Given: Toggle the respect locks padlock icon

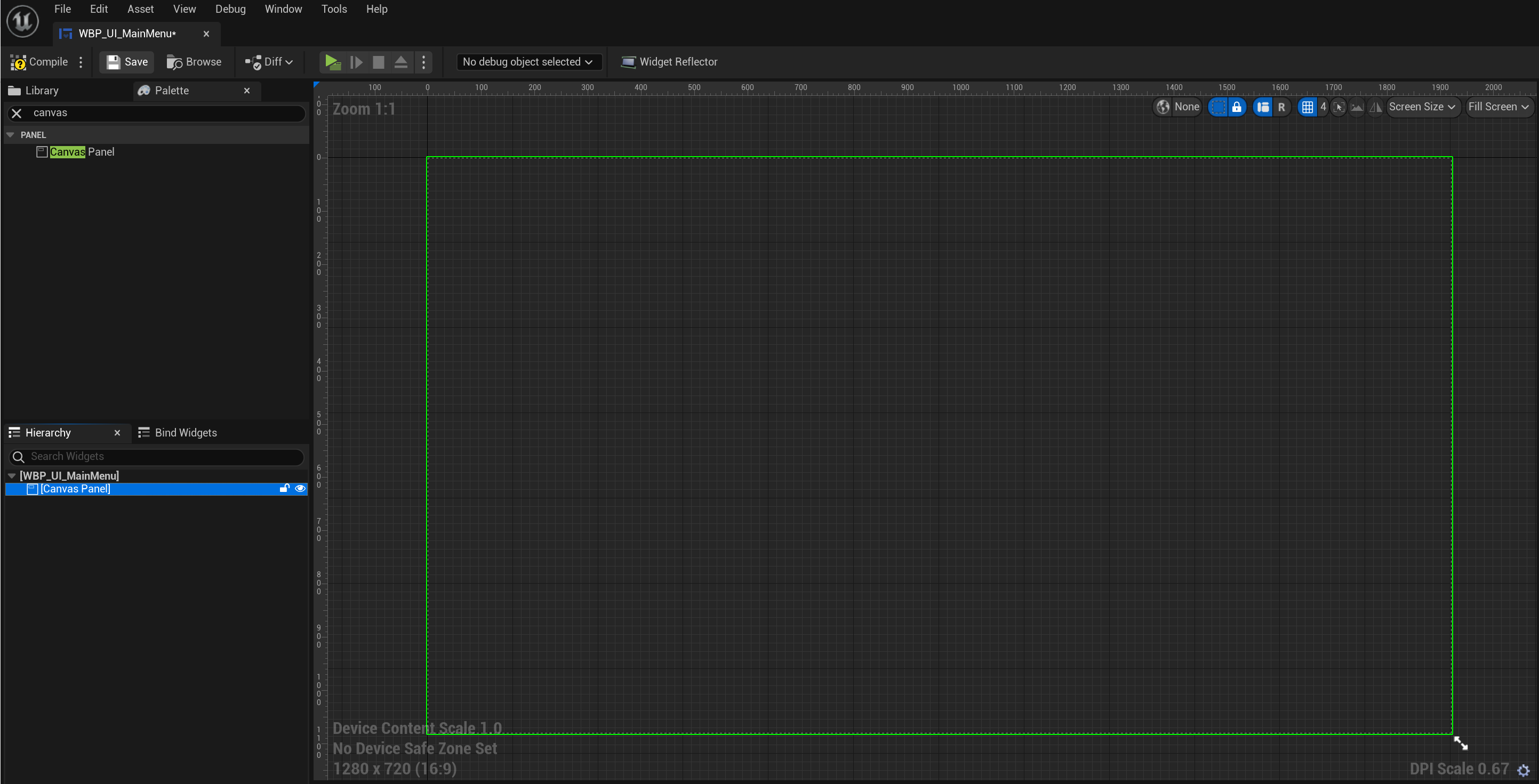Looking at the screenshot, I should (x=1236, y=107).
